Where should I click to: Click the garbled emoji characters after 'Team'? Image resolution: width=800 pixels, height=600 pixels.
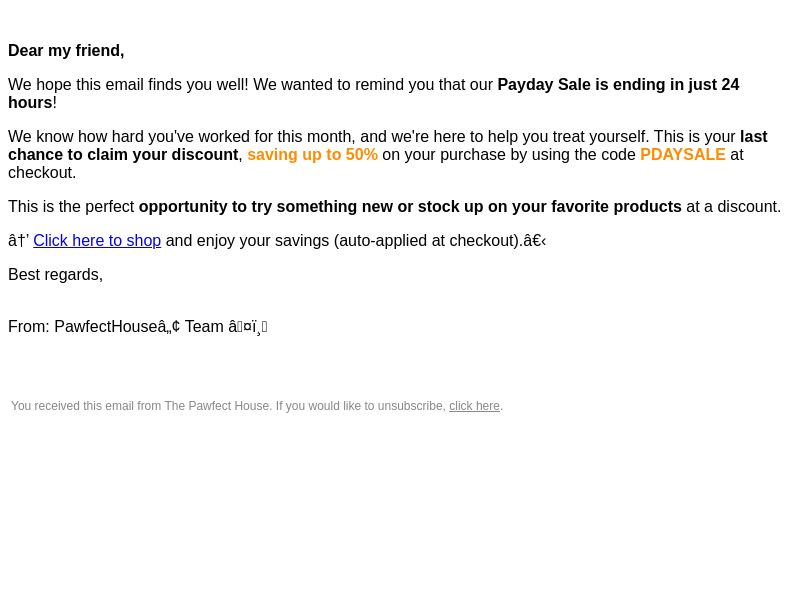248,327
